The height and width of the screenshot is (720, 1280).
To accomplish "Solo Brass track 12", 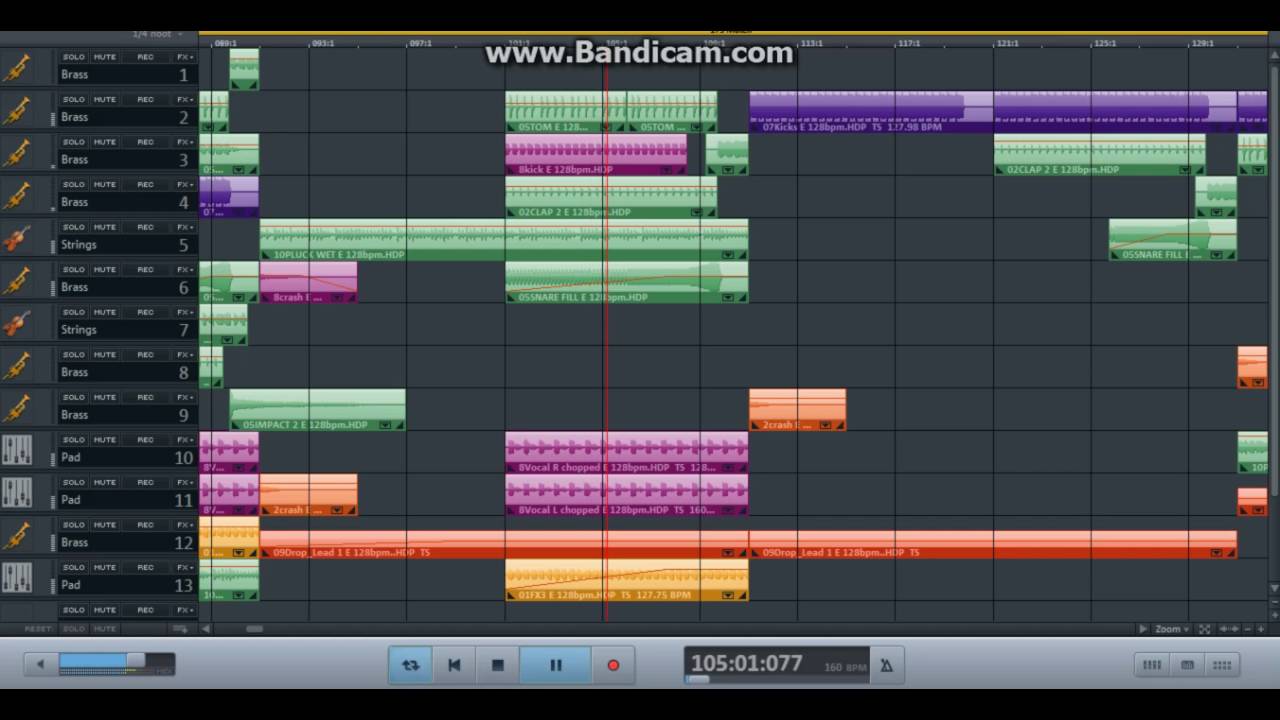I will pyautogui.click(x=74, y=525).
